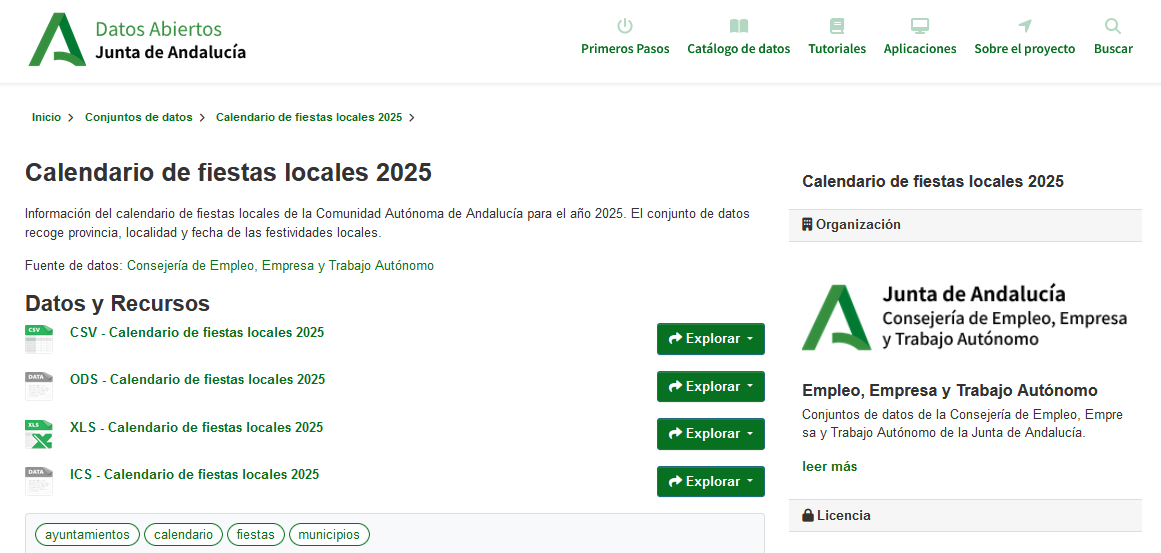The width and height of the screenshot is (1161, 553).
Task: Select the municipios tag
Action: click(x=329, y=534)
